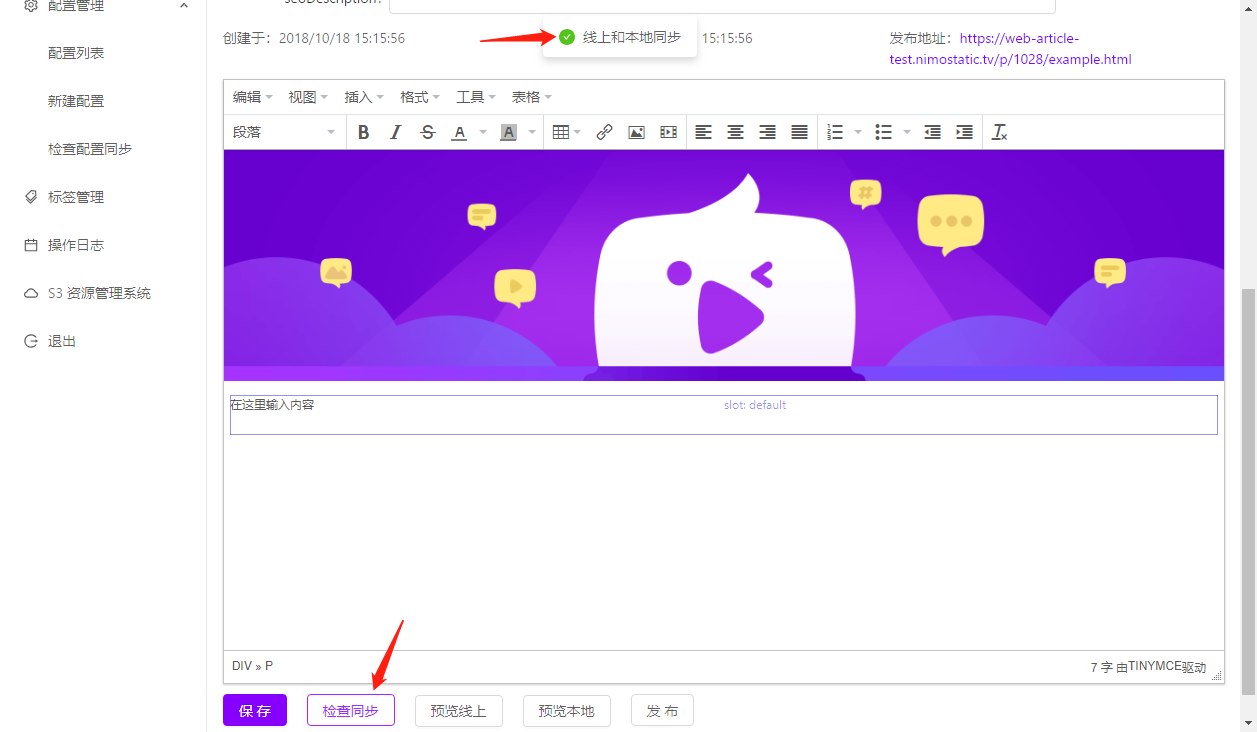The width and height of the screenshot is (1257, 732).
Task: Go to 新建配置 in sidebar
Action: [76, 101]
